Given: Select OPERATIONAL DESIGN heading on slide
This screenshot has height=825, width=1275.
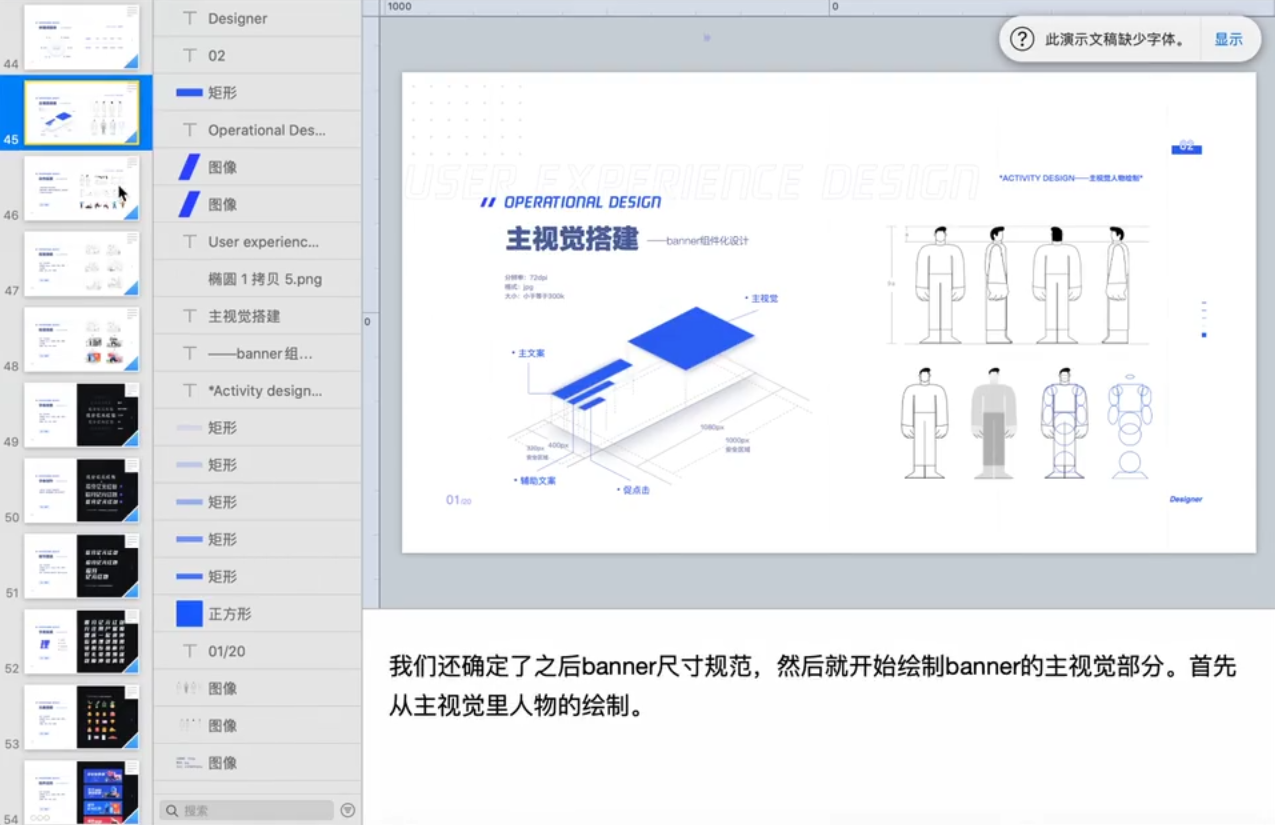Looking at the screenshot, I should (582, 202).
